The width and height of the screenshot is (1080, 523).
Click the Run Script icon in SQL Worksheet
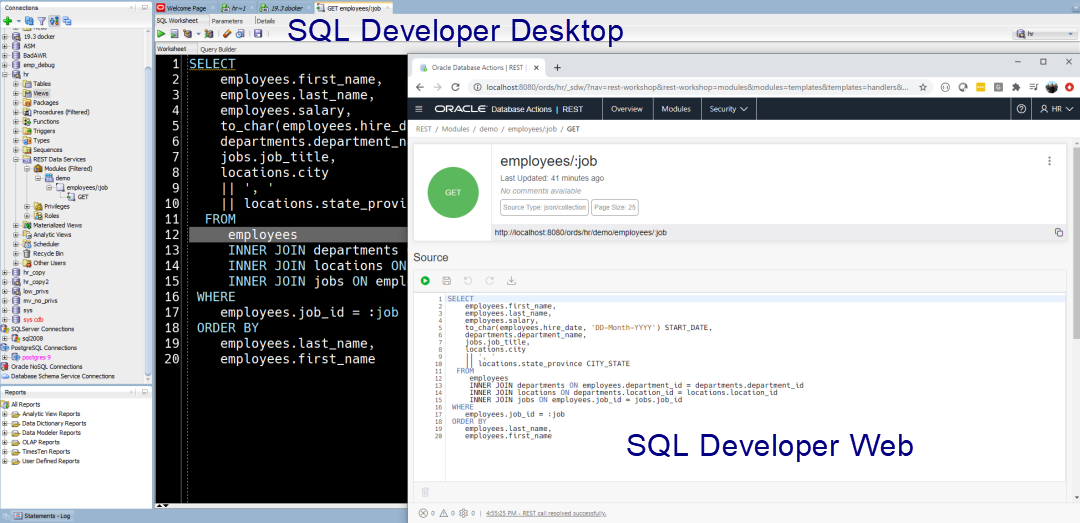174,33
